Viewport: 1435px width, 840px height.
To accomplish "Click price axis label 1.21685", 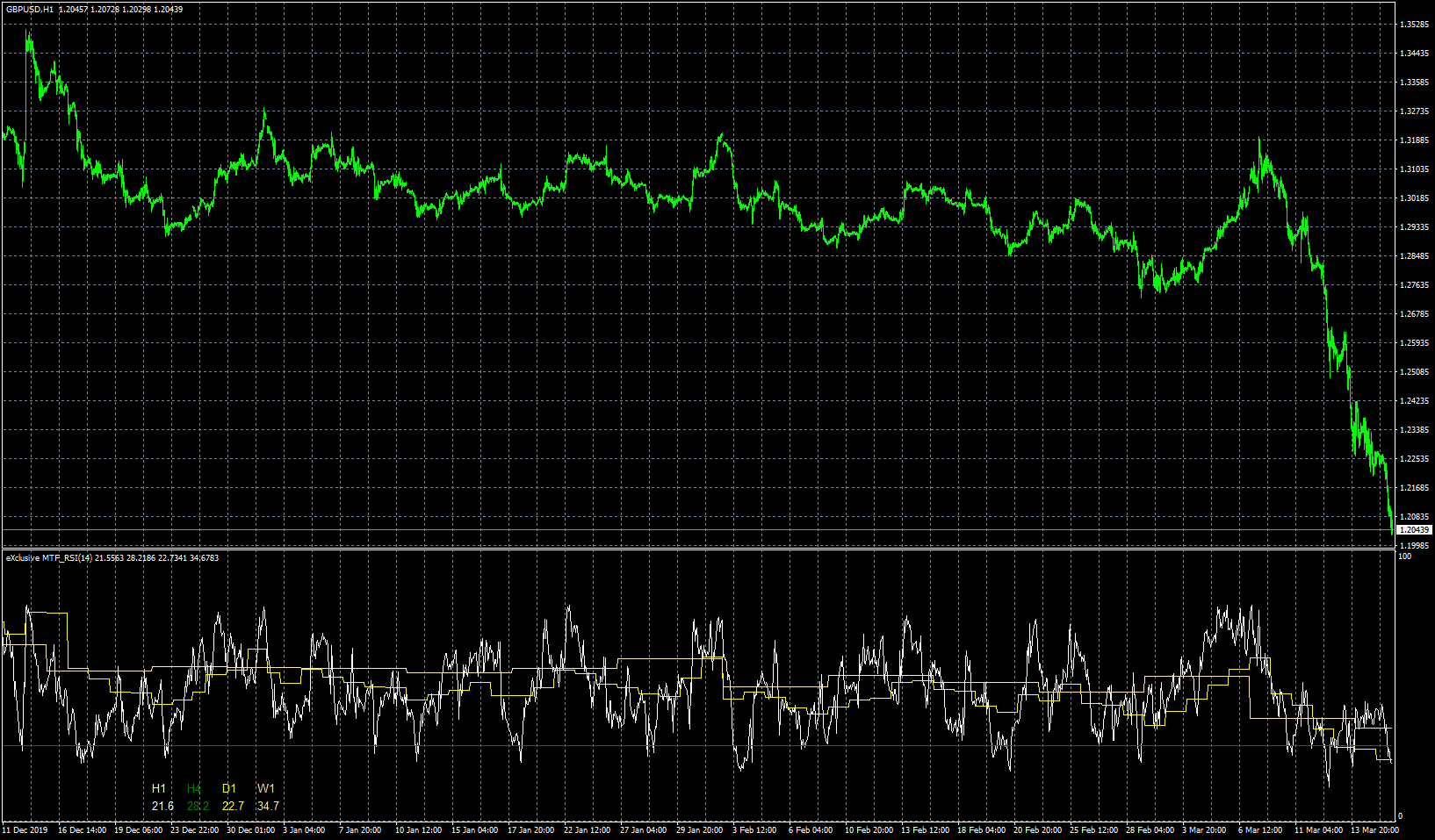I will (1412, 488).
